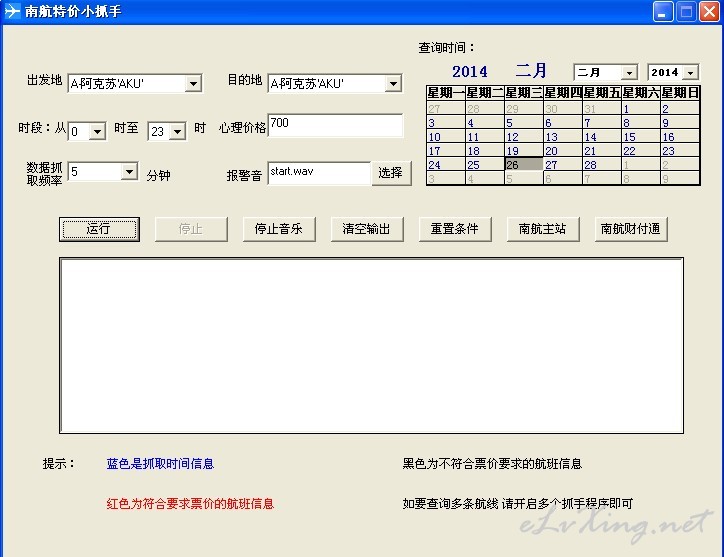Image resolution: width=724 pixels, height=557 pixels.
Task: Click the blue hint 蓝色是抓取时间信息
Action: [160, 464]
